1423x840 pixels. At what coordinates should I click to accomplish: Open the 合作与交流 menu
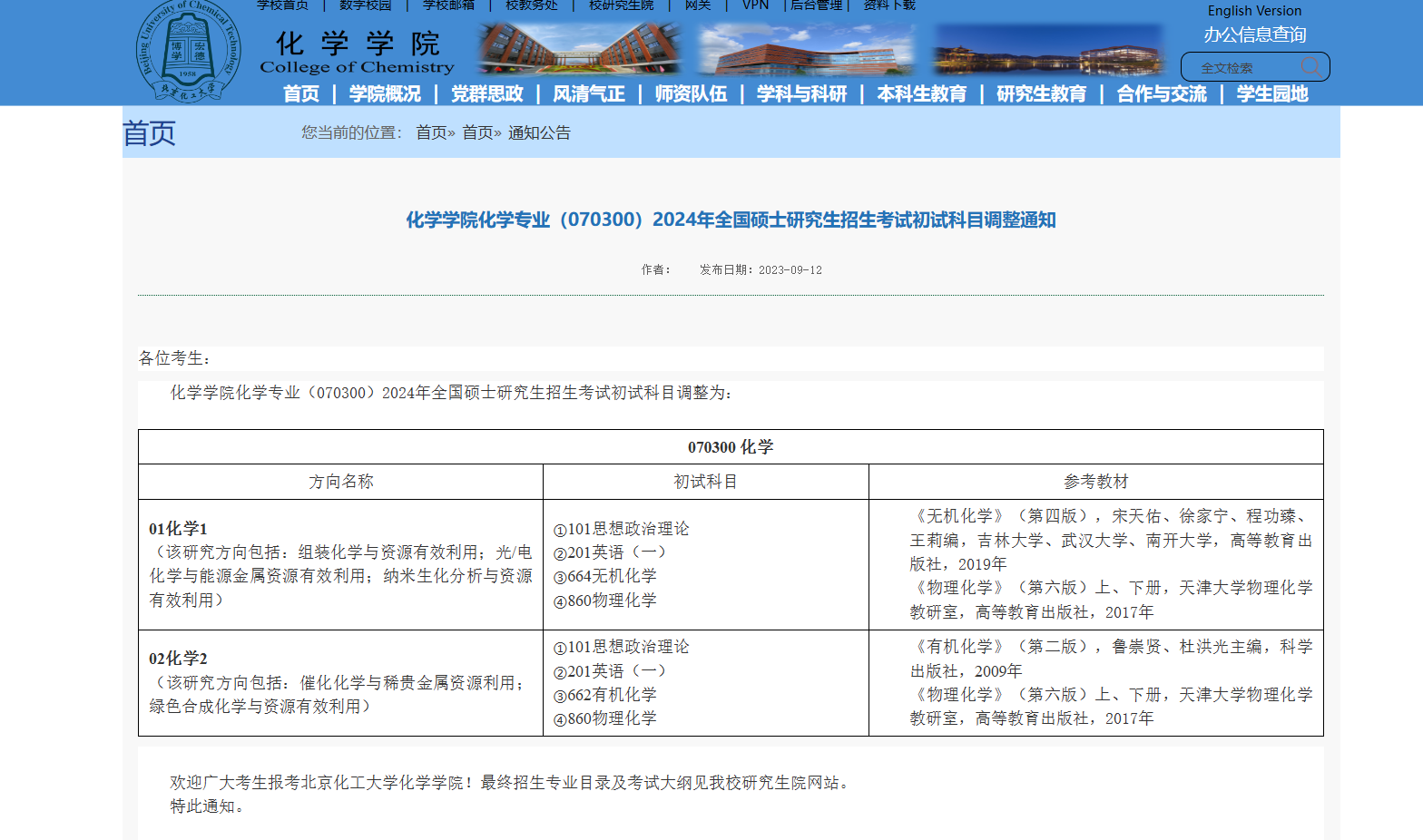[1162, 93]
